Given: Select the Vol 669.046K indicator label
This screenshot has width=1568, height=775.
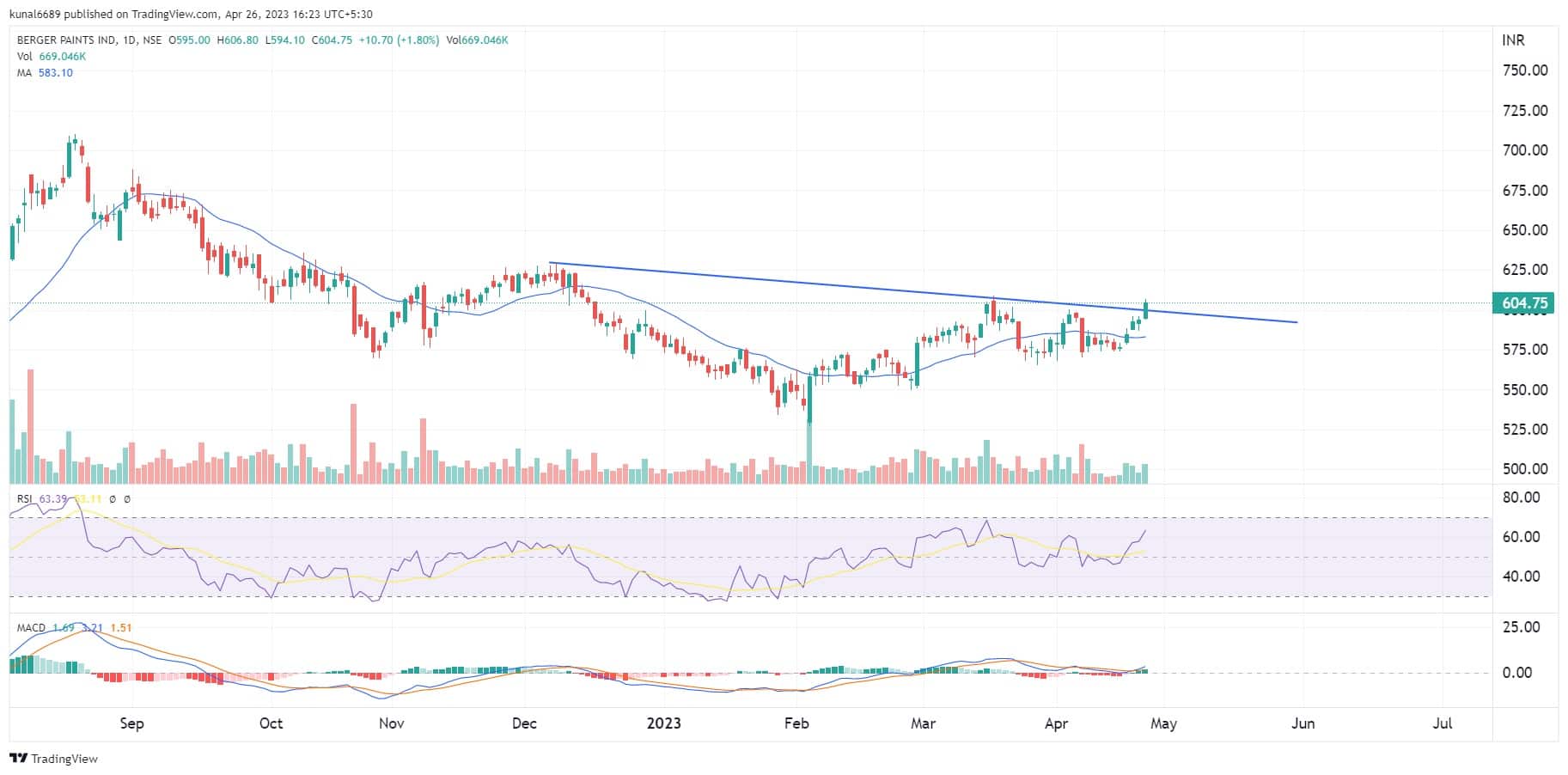Looking at the screenshot, I should [51, 57].
